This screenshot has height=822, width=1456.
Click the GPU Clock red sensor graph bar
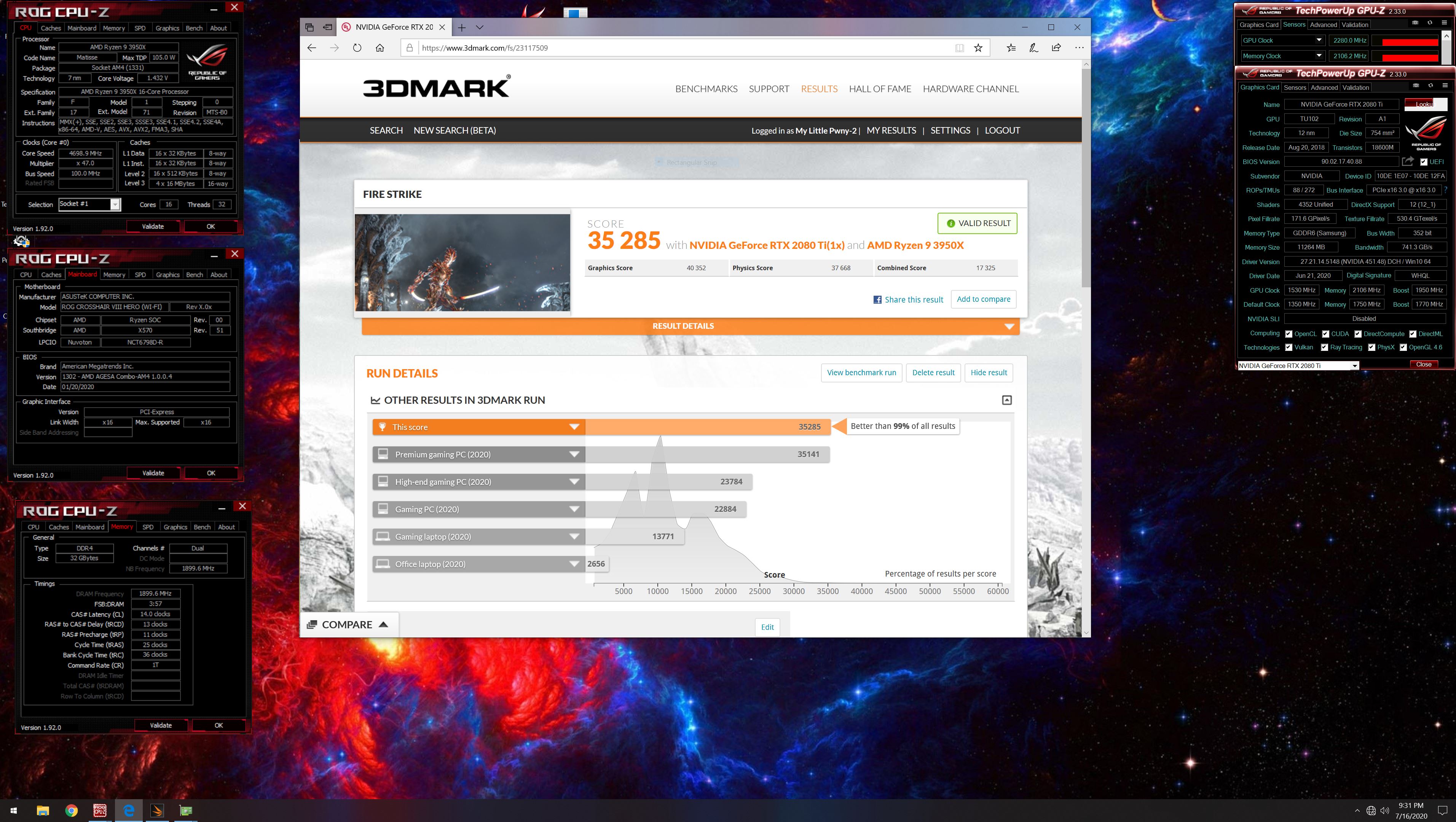point(1405,41)
